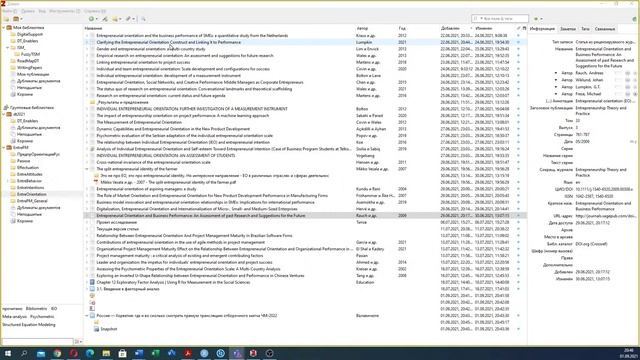Open the New Library toolbar dropdown
This screenshot has height=360, width=640.
[18, 19]
